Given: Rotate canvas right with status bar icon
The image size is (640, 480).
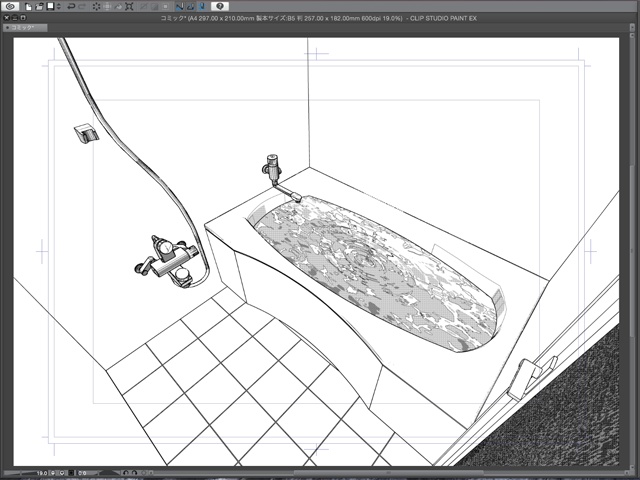Looking at the screenshot, I should click(x=134, y=473).
